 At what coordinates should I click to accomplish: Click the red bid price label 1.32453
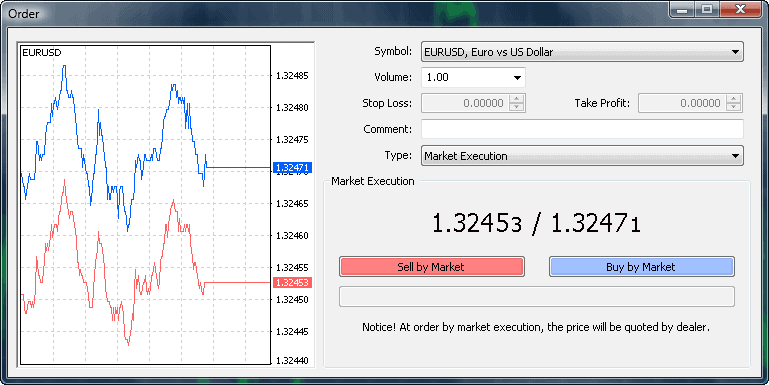[292, 282]
